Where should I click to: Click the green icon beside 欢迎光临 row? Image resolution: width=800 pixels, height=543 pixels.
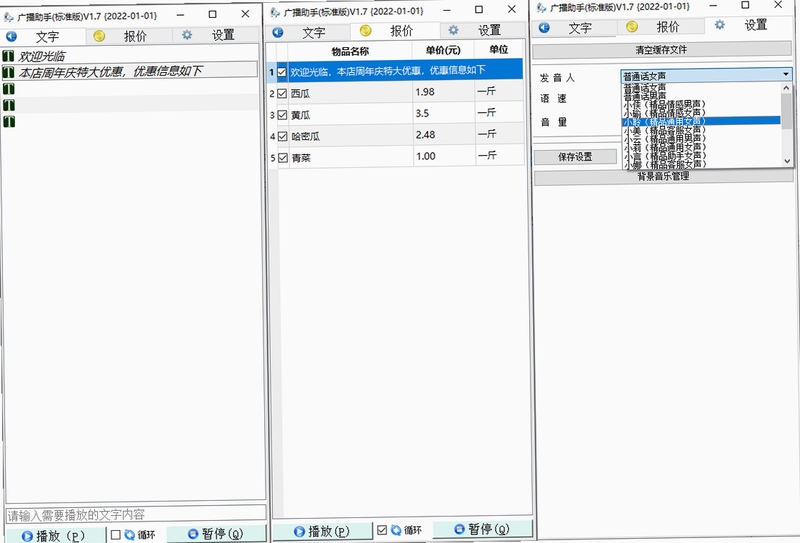coord(8,56)
